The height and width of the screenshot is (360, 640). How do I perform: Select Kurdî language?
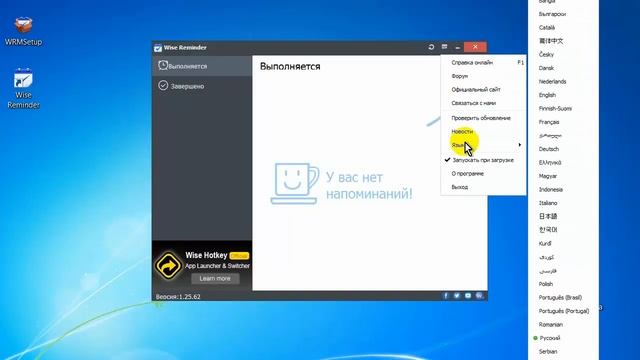coord(545,243)
